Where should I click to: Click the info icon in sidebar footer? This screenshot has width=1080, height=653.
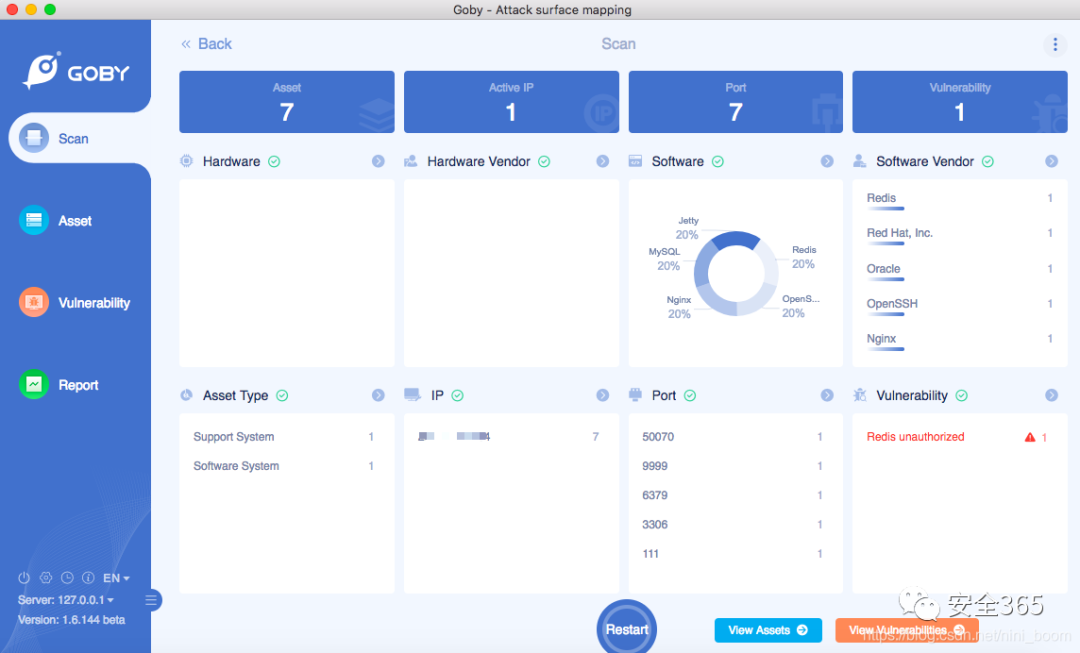point(88,578)
